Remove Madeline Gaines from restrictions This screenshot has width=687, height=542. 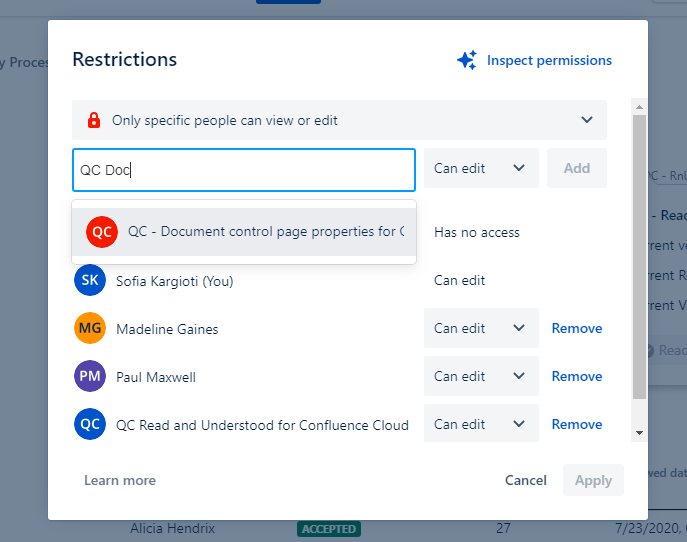tap(577, 329)
